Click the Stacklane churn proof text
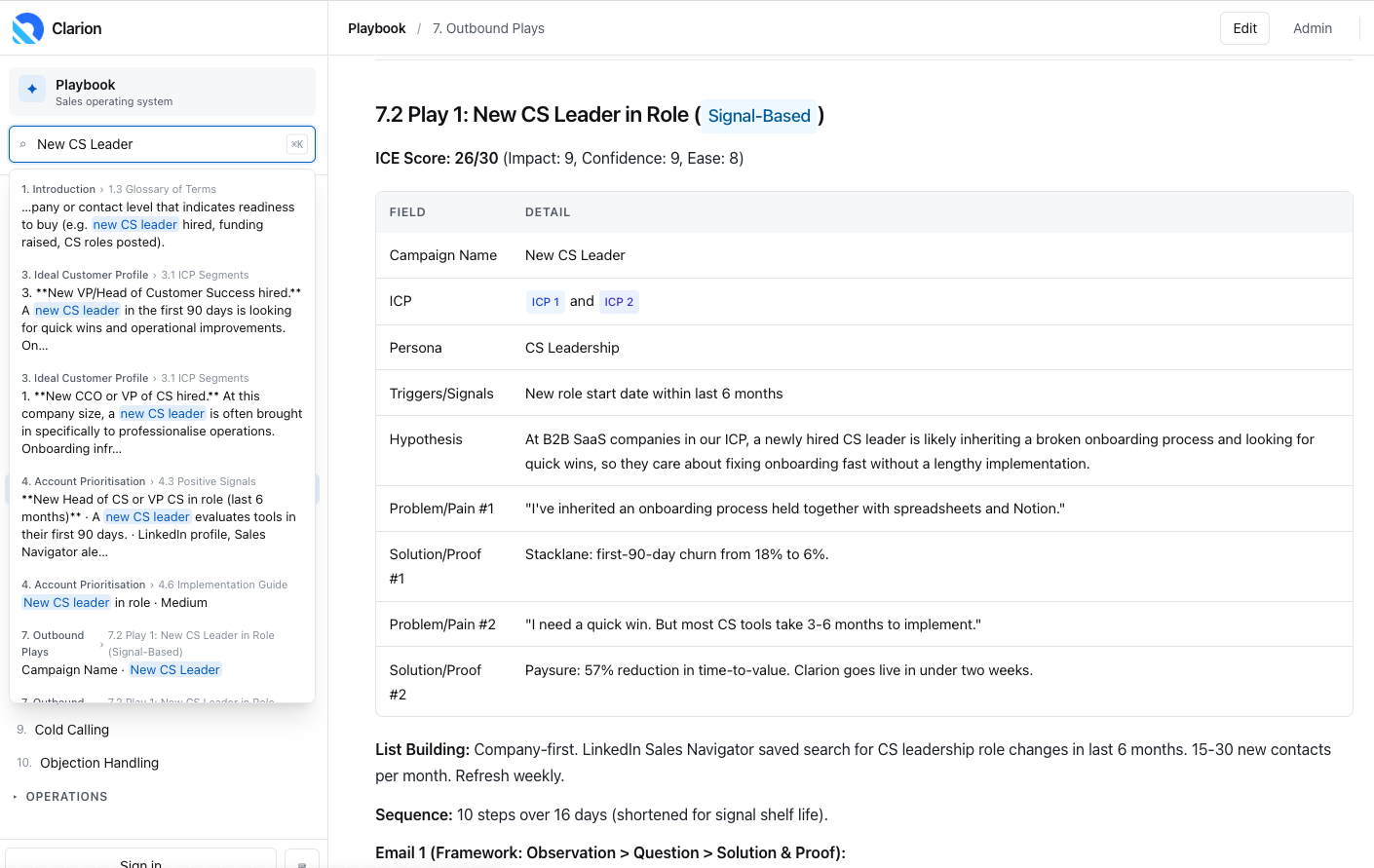The width and height of the screenshot is (1374, 868). (677, 554)
